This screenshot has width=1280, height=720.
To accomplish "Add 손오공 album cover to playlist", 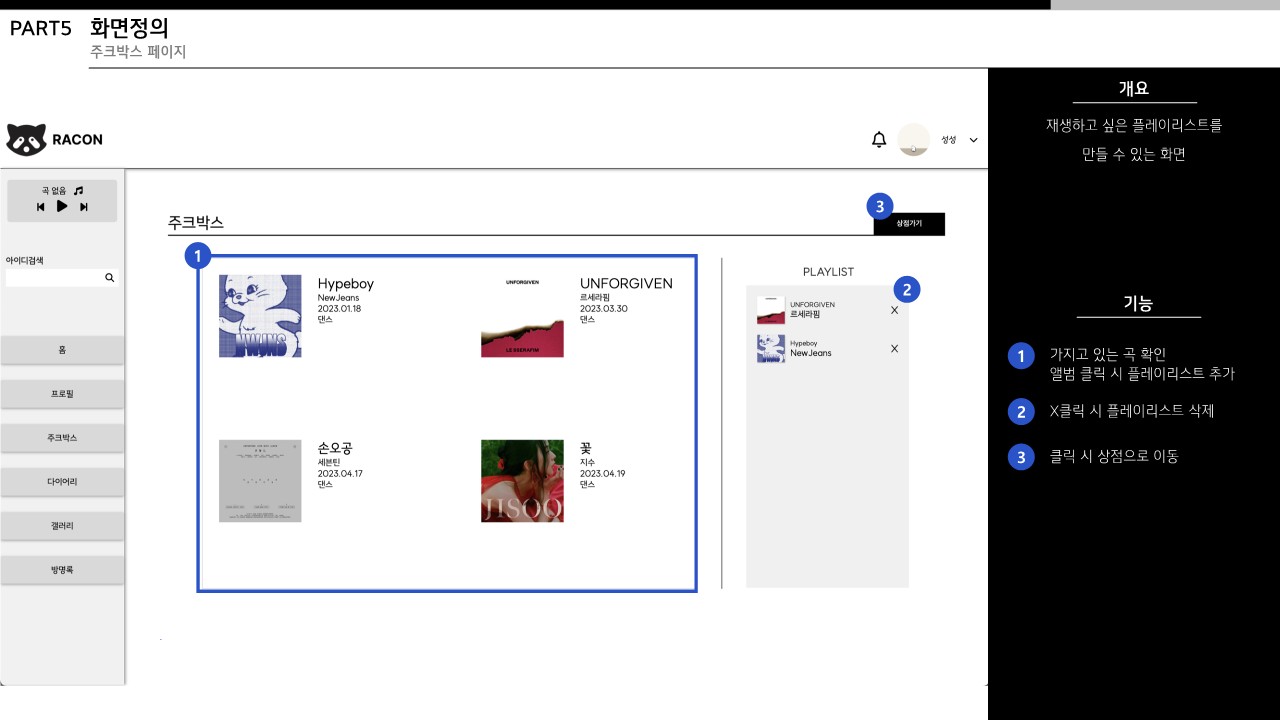I will click(260, 481).
